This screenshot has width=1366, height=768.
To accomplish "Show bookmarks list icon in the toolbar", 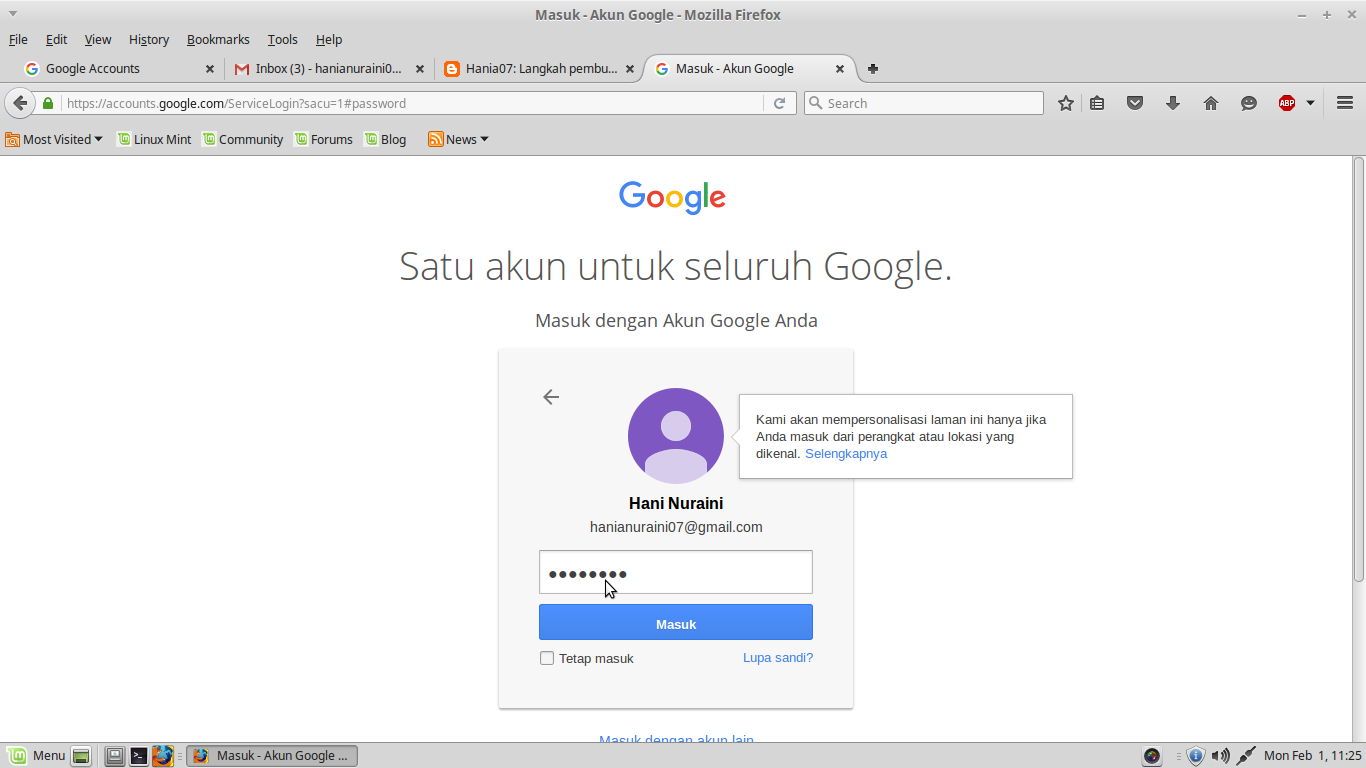I will (x=1097, y=103).
